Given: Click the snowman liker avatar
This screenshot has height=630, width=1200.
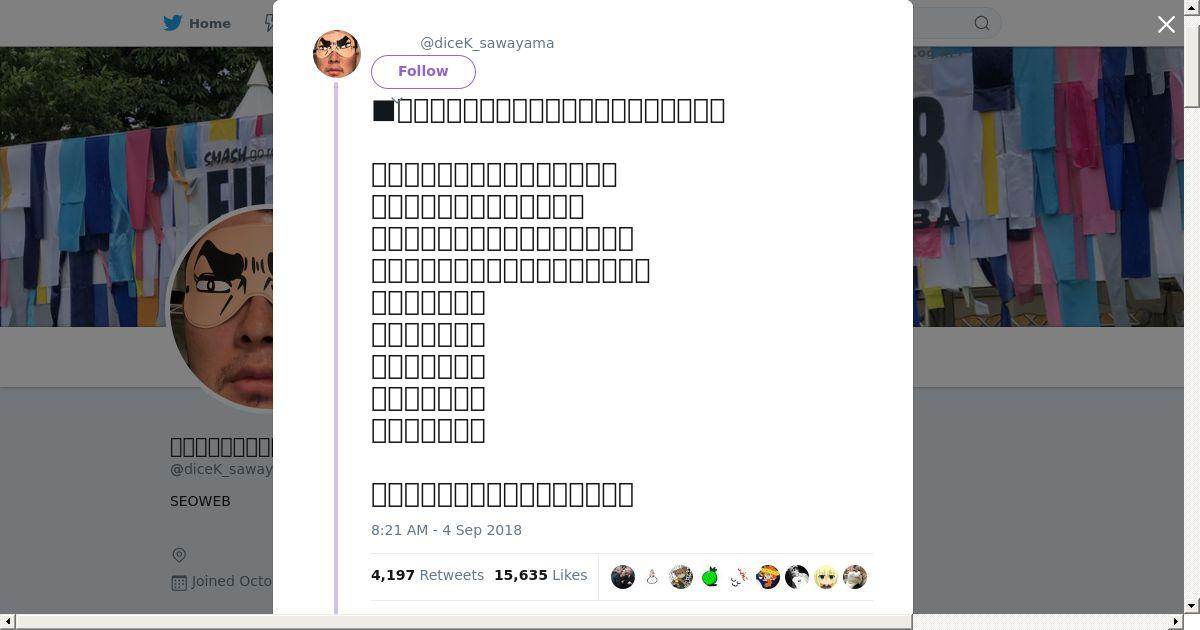Looking at the screenshot, I should click(x=652, y=577).
